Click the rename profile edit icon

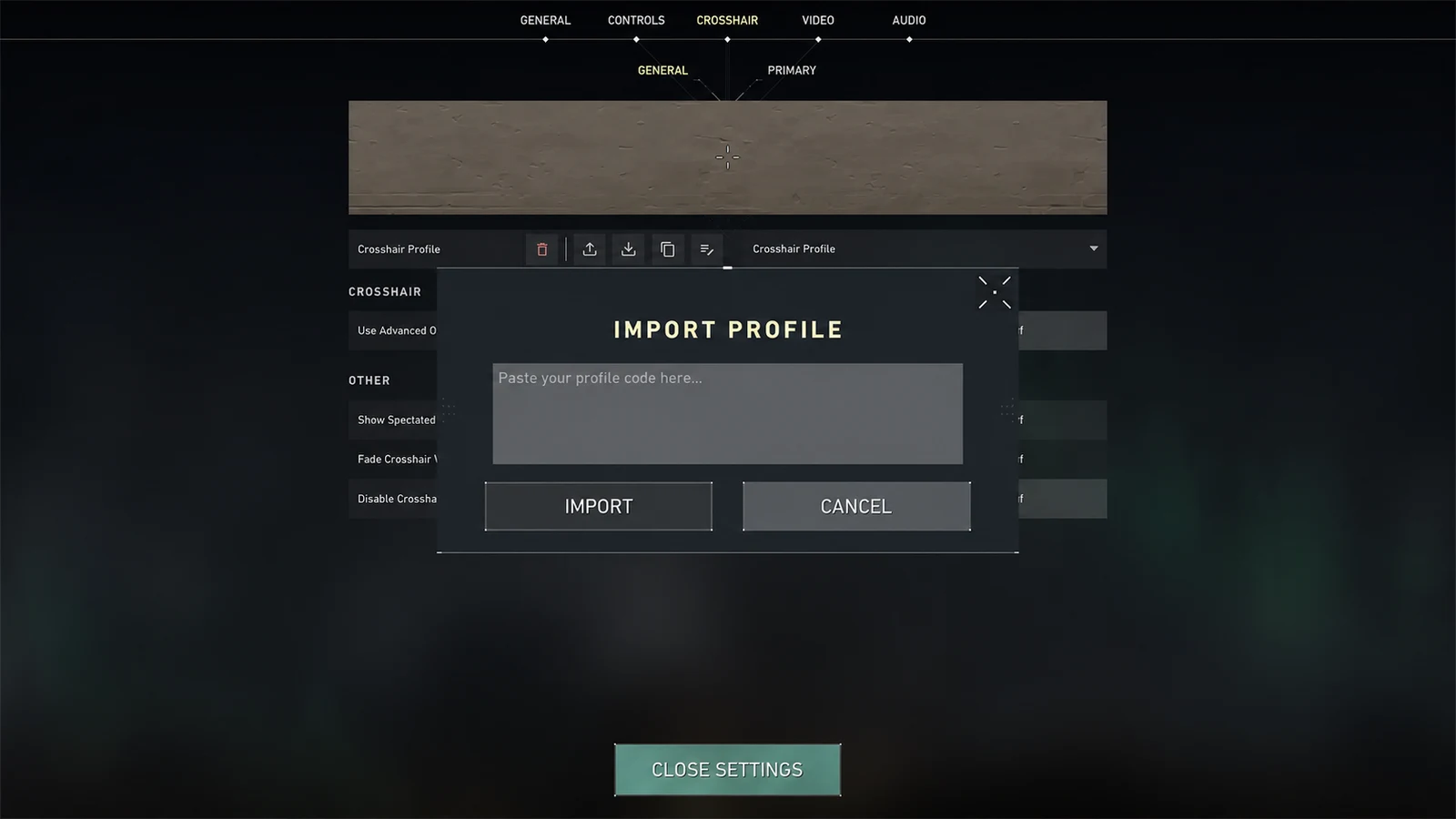pyautogui.click(x=707, y=249)
